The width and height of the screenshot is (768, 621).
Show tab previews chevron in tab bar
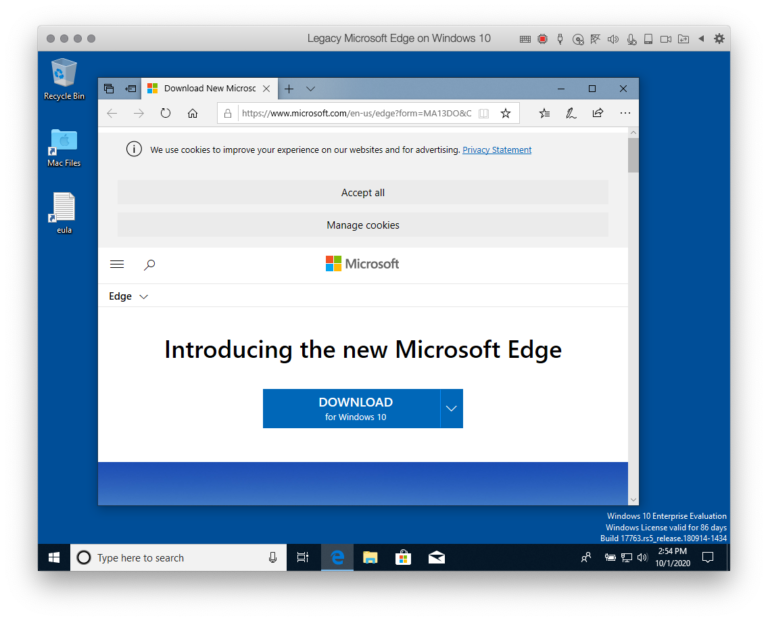311,89
